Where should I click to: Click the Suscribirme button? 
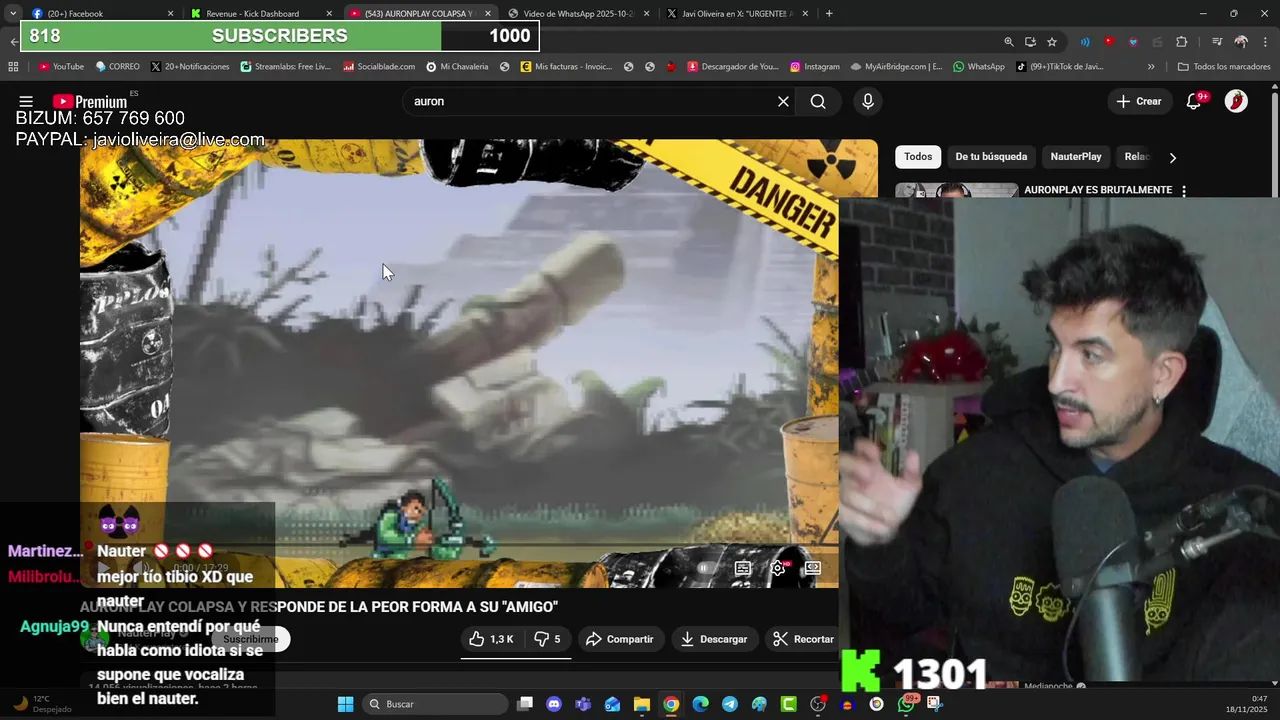click(x=250, y=639)
